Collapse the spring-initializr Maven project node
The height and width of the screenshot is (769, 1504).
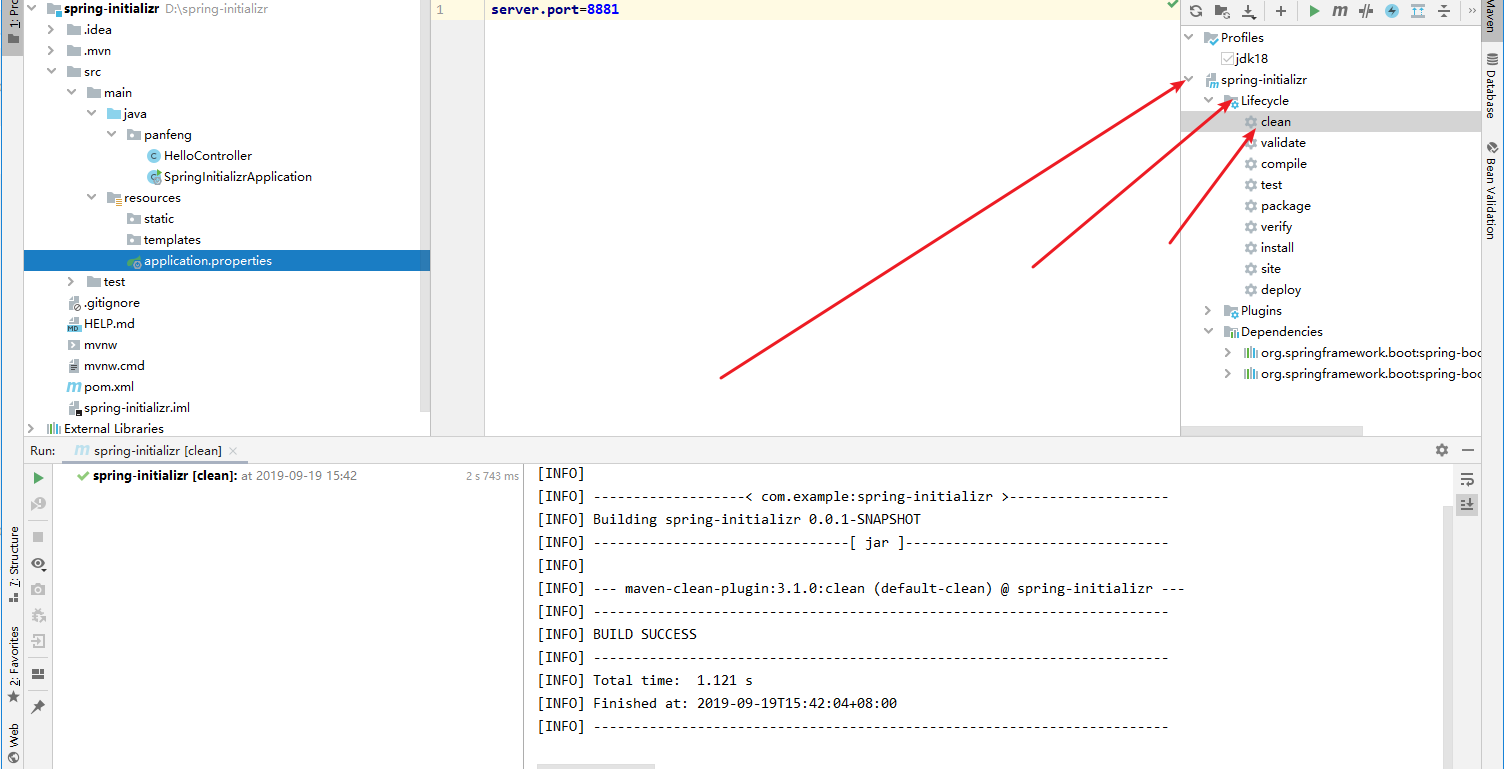click(1189, 80)
